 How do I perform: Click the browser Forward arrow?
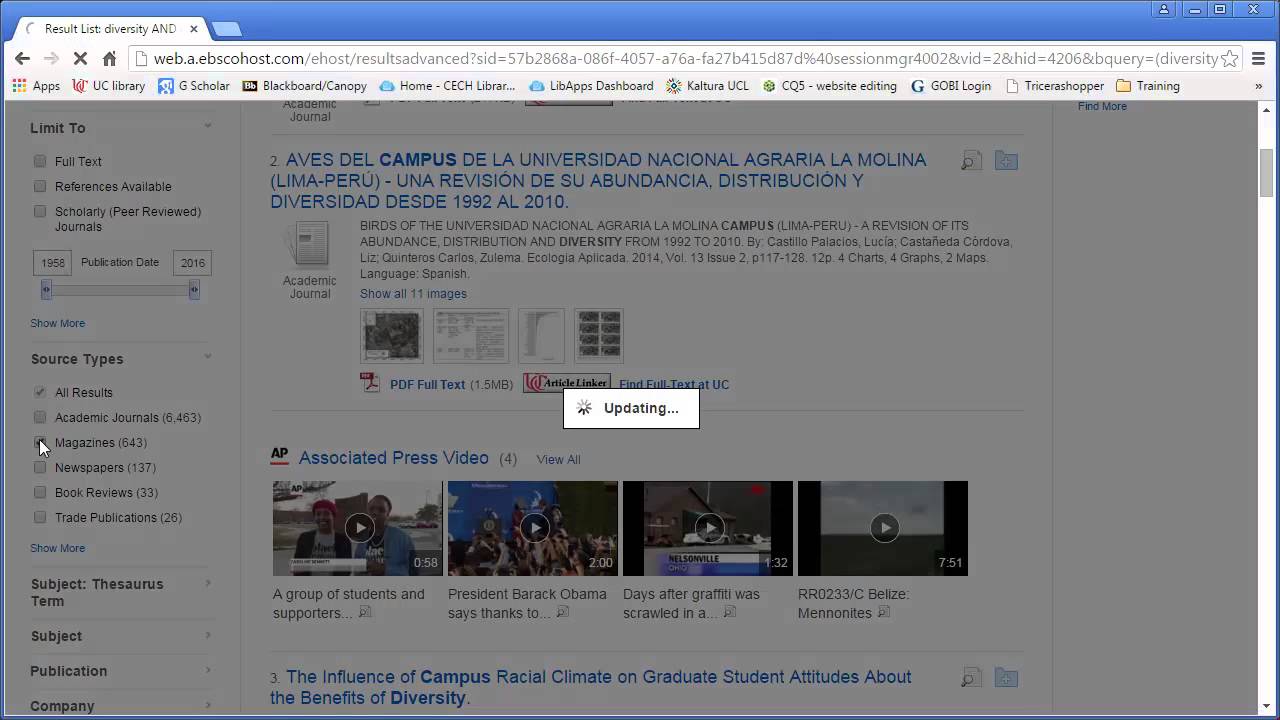point(51,58)
